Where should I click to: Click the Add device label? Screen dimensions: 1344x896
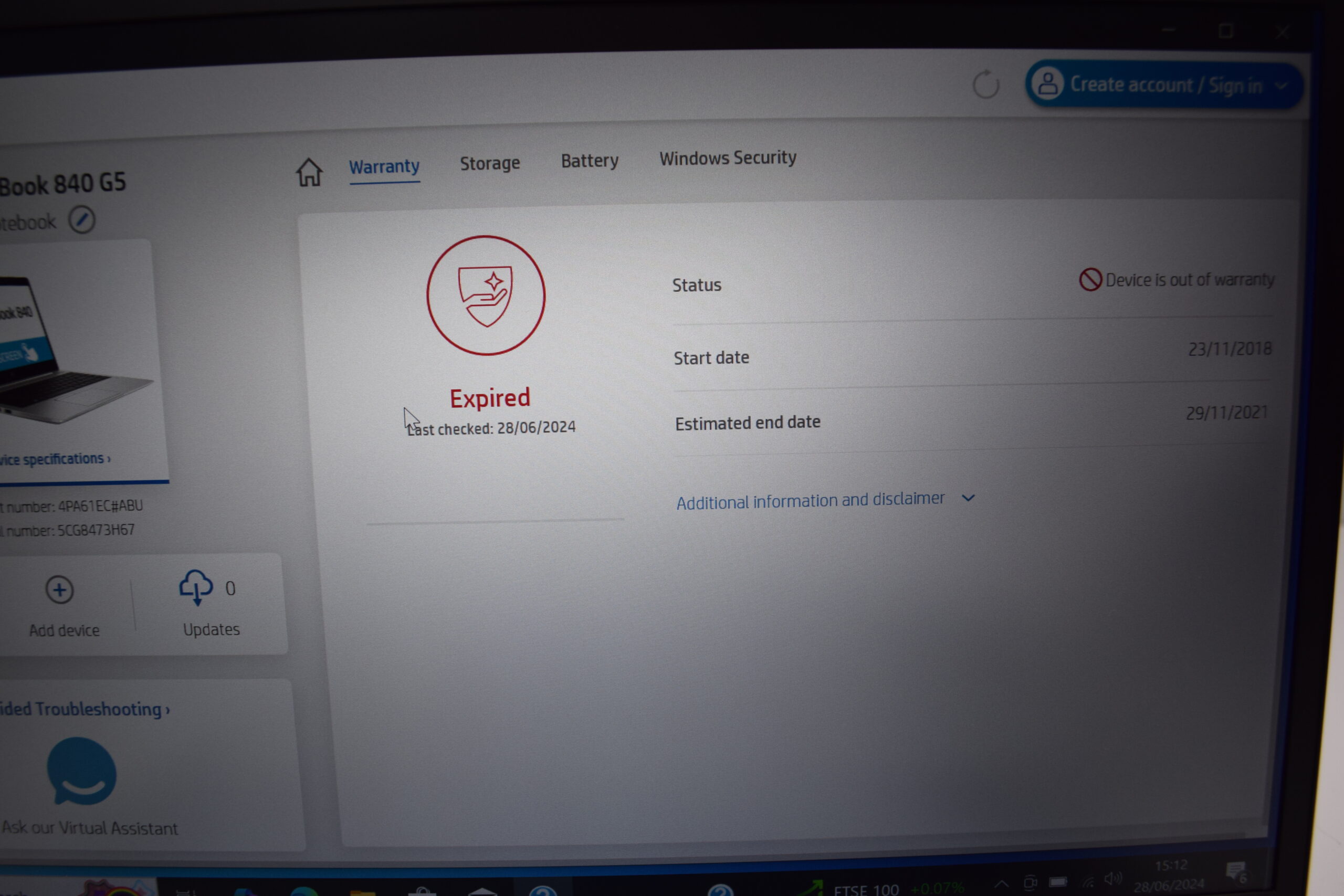(x=64, y=630)
